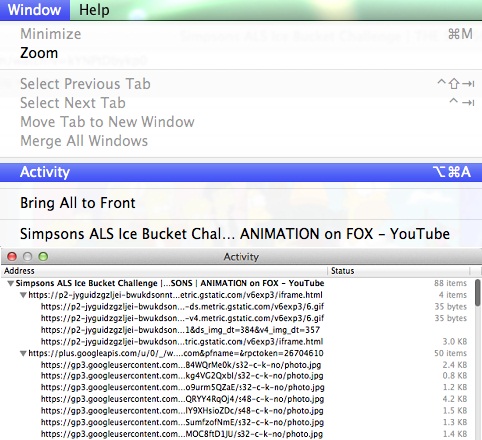Click the 4.2 KB status value
The image size is (482, 440).
tap(455, 399)
